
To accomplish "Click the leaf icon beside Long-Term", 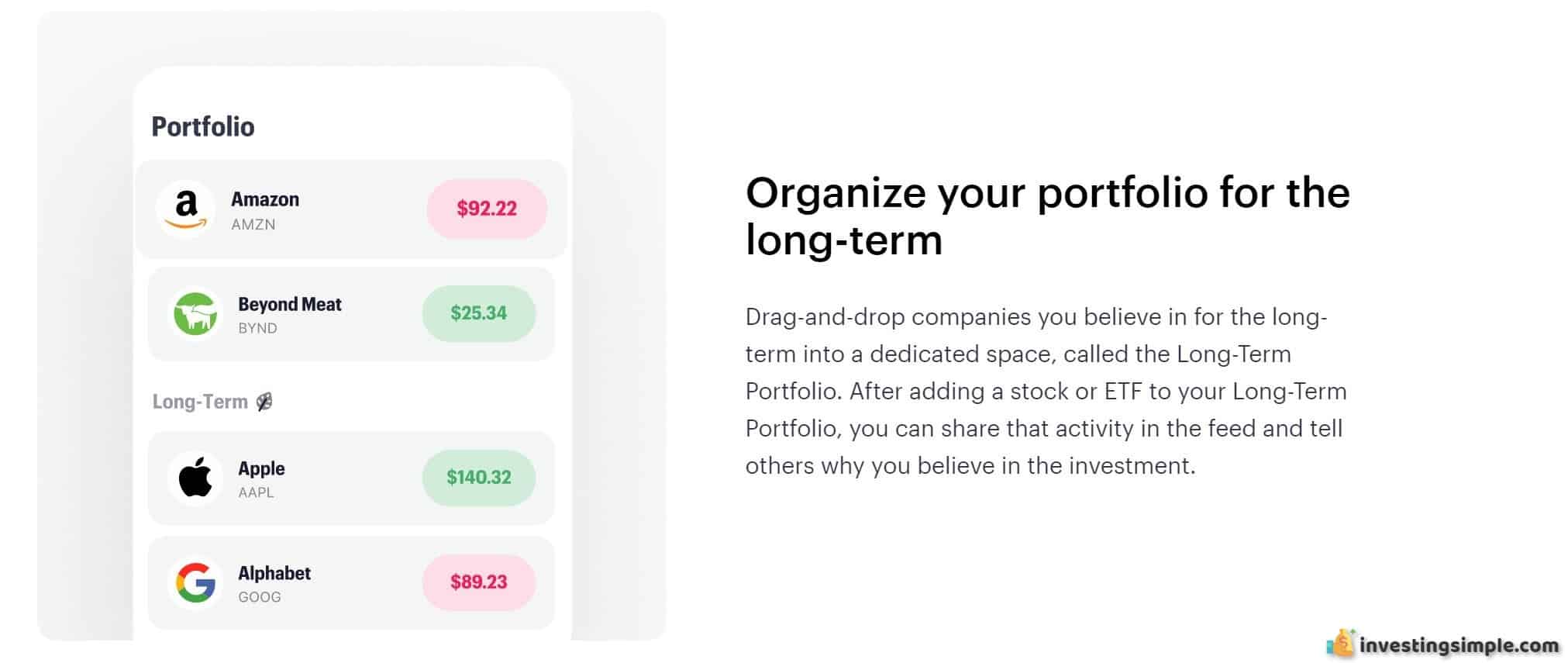I will (264, 402).
